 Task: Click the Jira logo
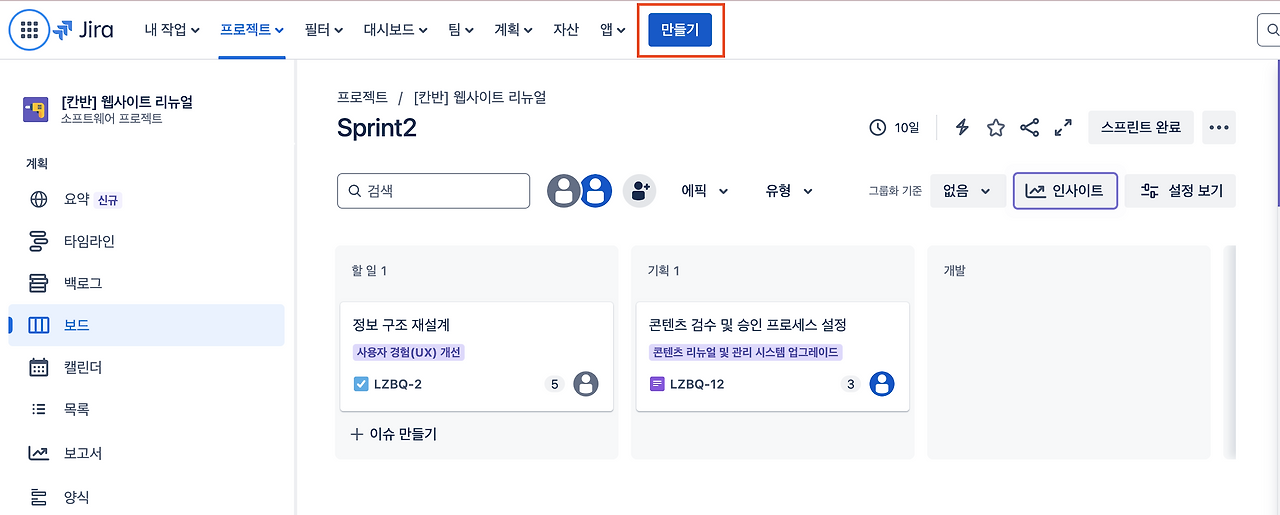pyautogui.click(x=83, y=30)
